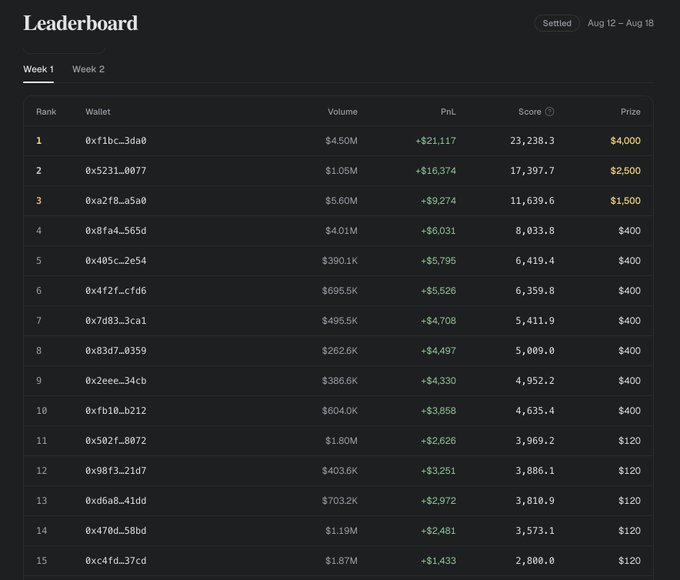The image size is (680, 580).
Task: Select wallet 0x4f2f…cfd6
Action: click(116, 291)
